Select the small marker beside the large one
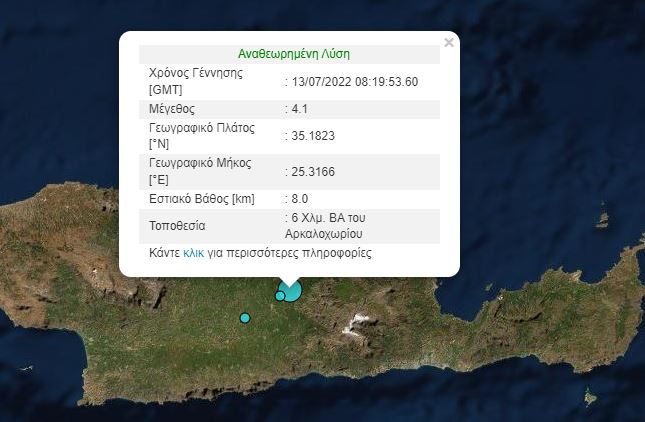This screenshot has width=645, height=422. pyautogui.click(x=280, y=295)
